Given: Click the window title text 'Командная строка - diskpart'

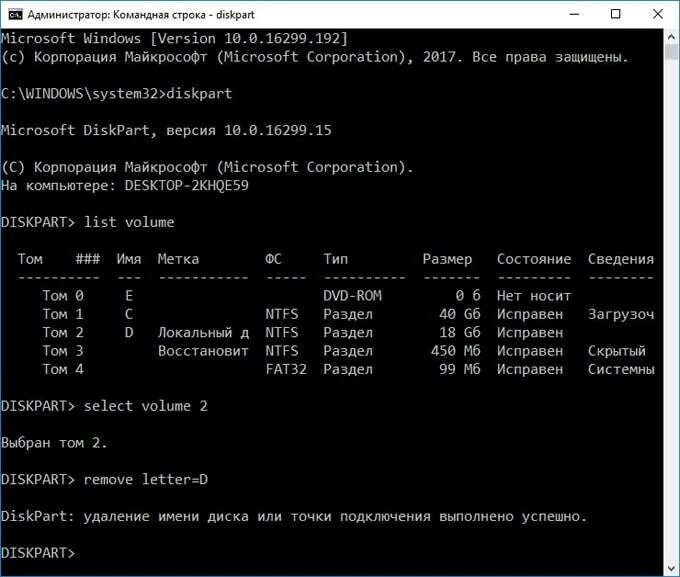Looking at the screenshot, I should [184, 15].
